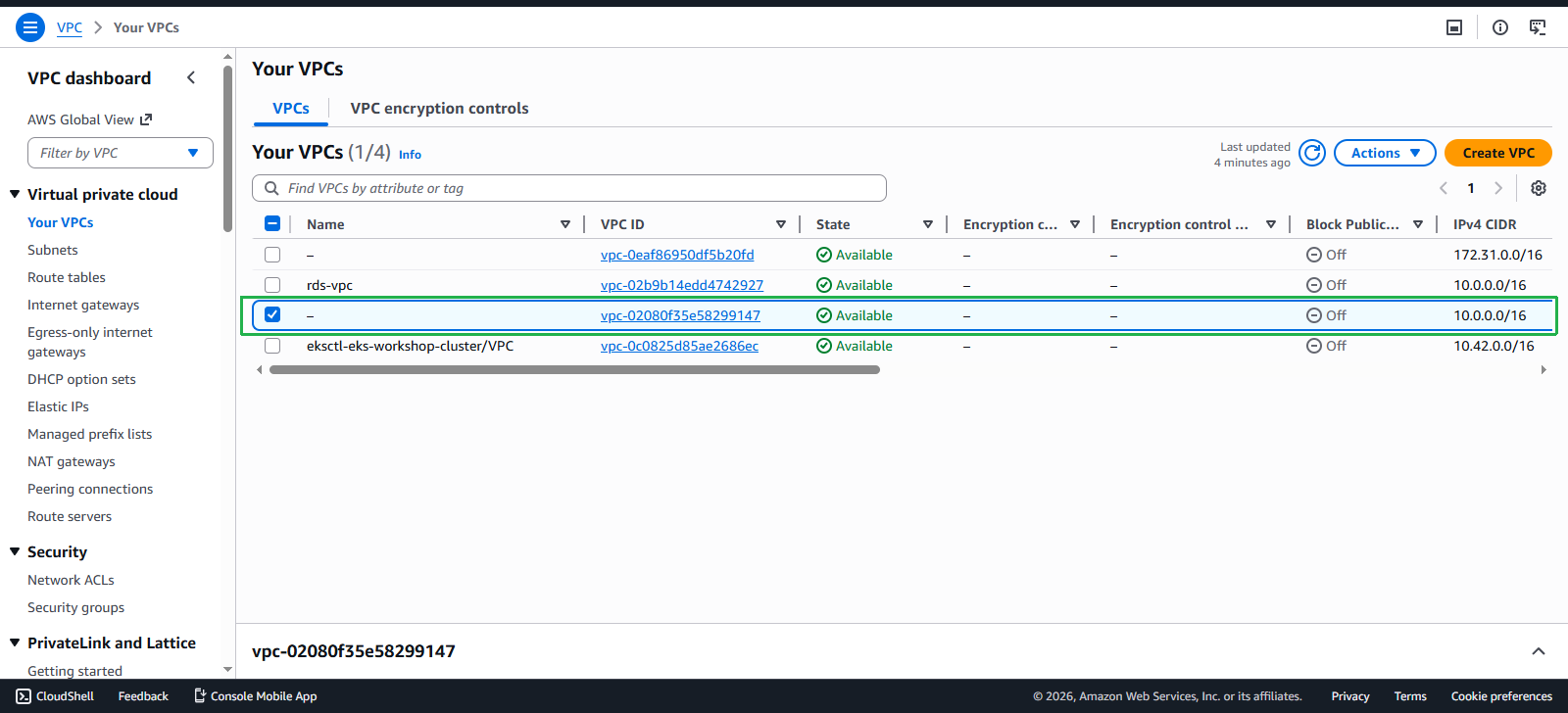Open CloudShell from the footer
Screen dimensions: 1568x713
coord(56,696)
